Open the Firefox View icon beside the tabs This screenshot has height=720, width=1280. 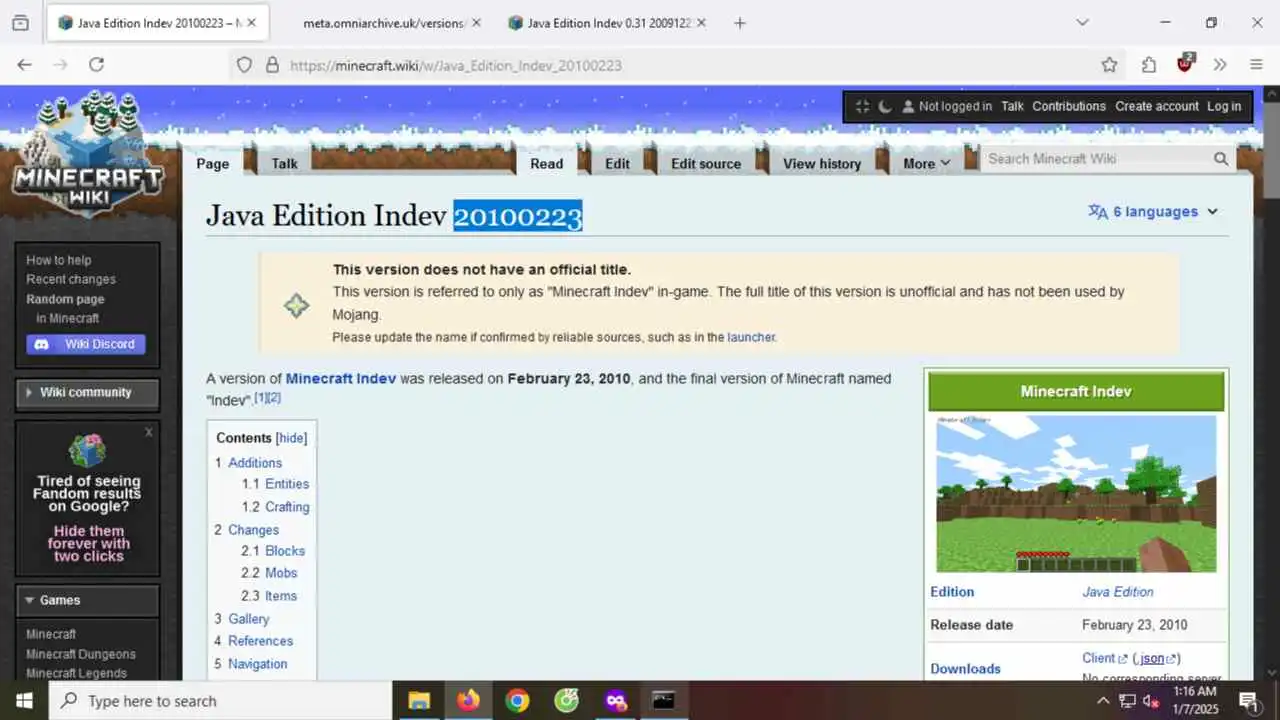tap(20, 23)
